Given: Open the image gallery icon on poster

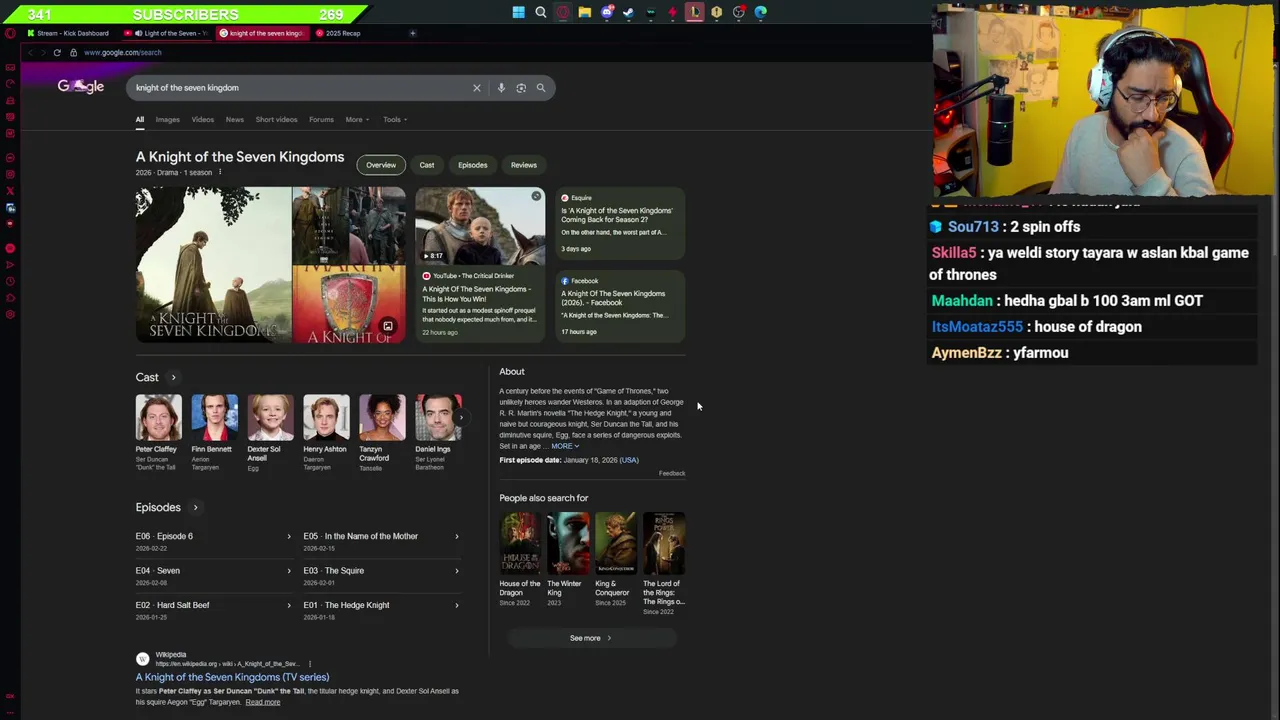Looking at the screenshot, I should (x=388, y=326).
